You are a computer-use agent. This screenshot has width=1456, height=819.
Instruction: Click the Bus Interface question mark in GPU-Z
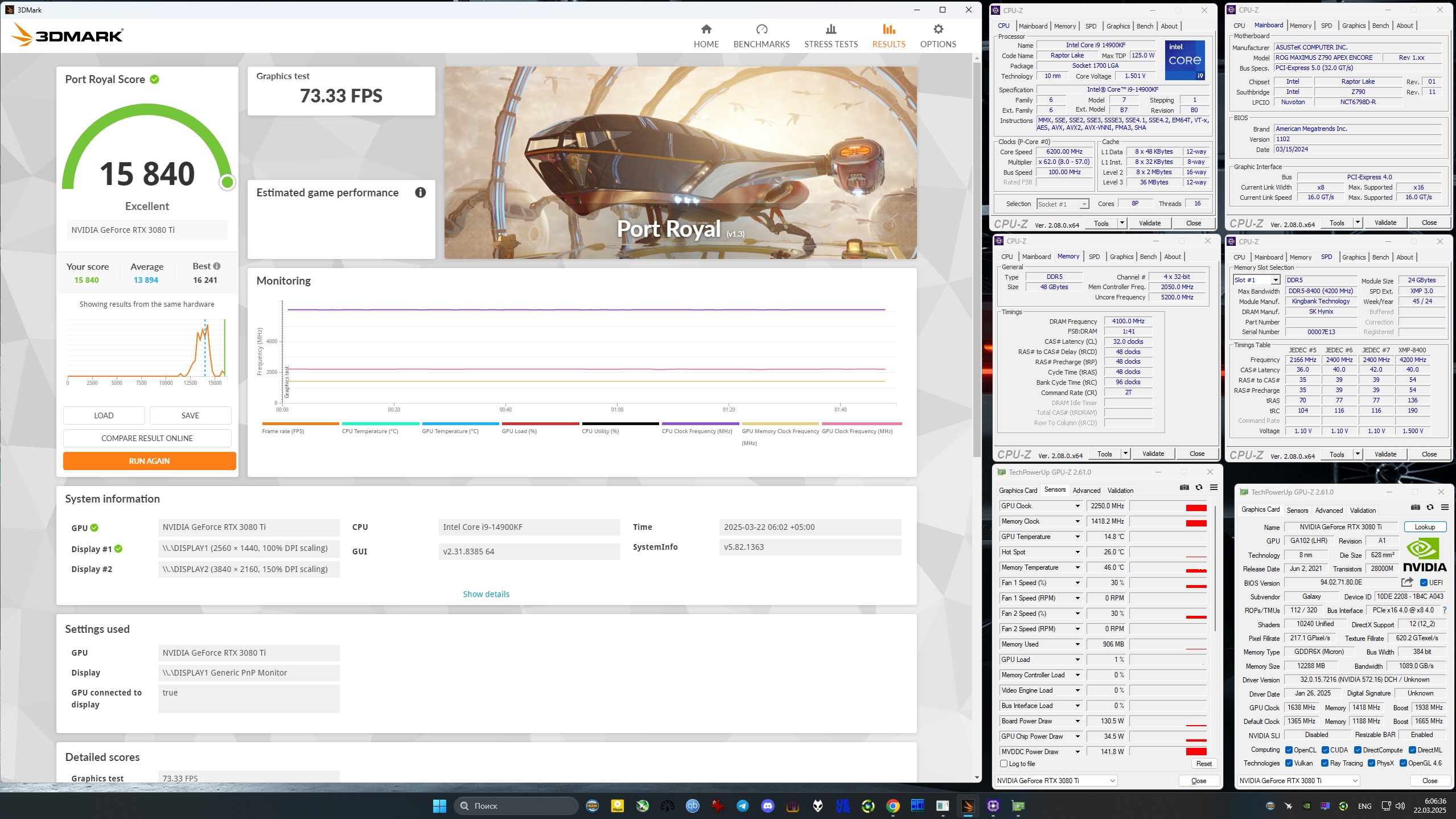pyautogui.click(x=1444, y=610)
